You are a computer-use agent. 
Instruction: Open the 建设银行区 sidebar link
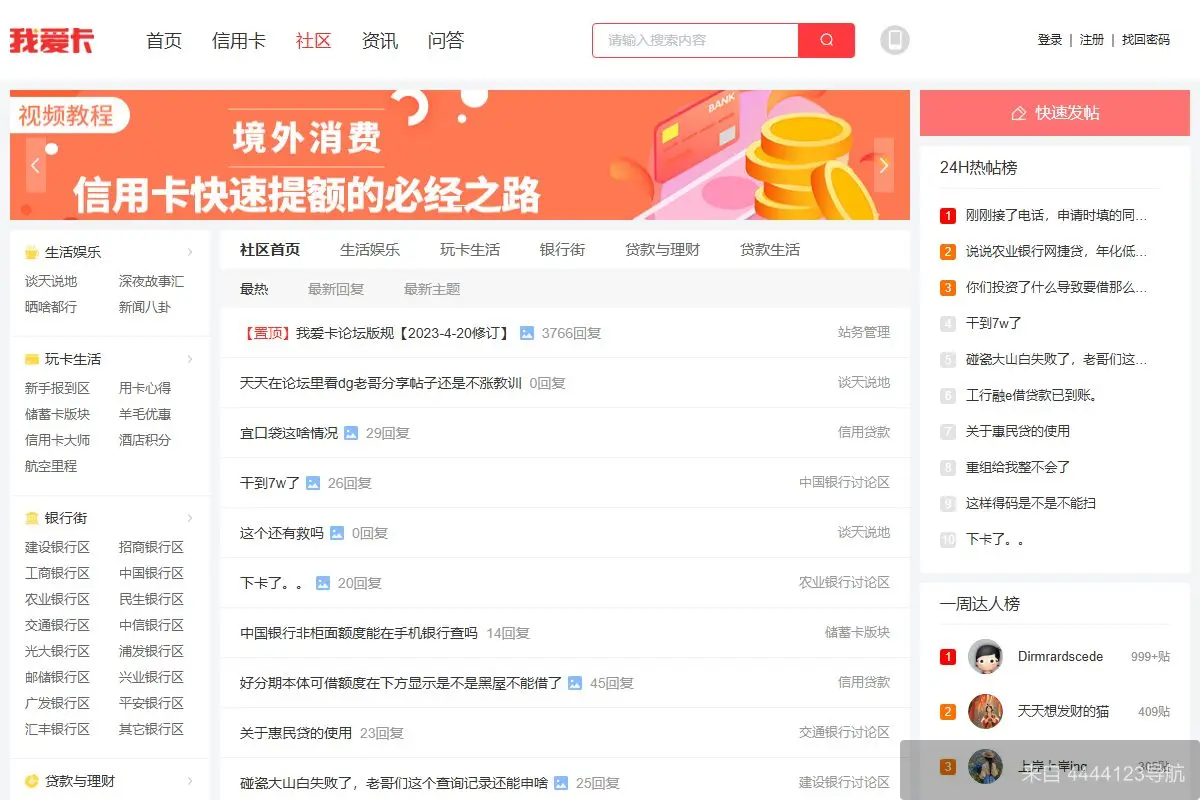coord(57,547)
